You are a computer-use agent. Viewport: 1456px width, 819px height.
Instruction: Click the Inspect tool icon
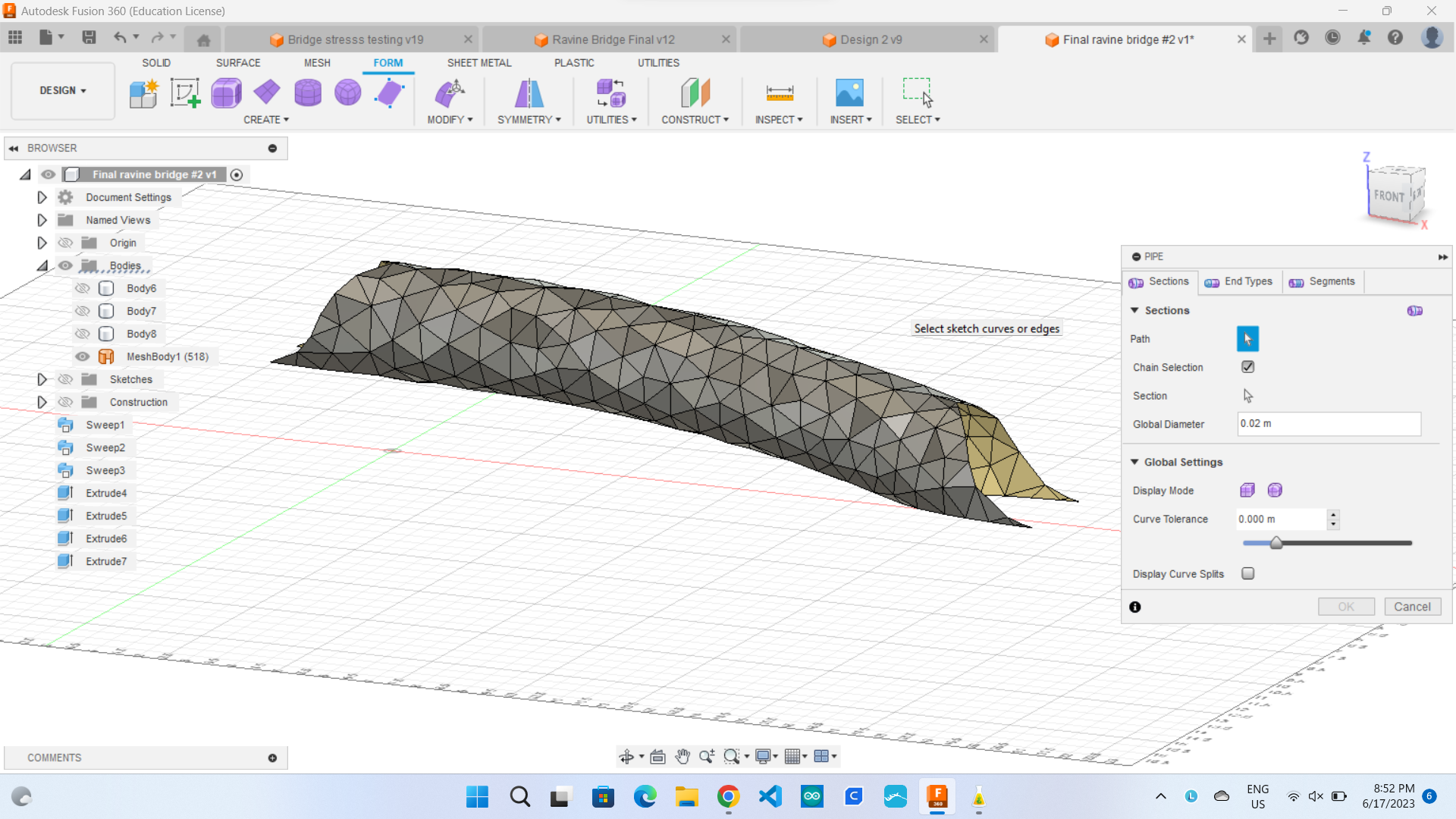point(779,92)
